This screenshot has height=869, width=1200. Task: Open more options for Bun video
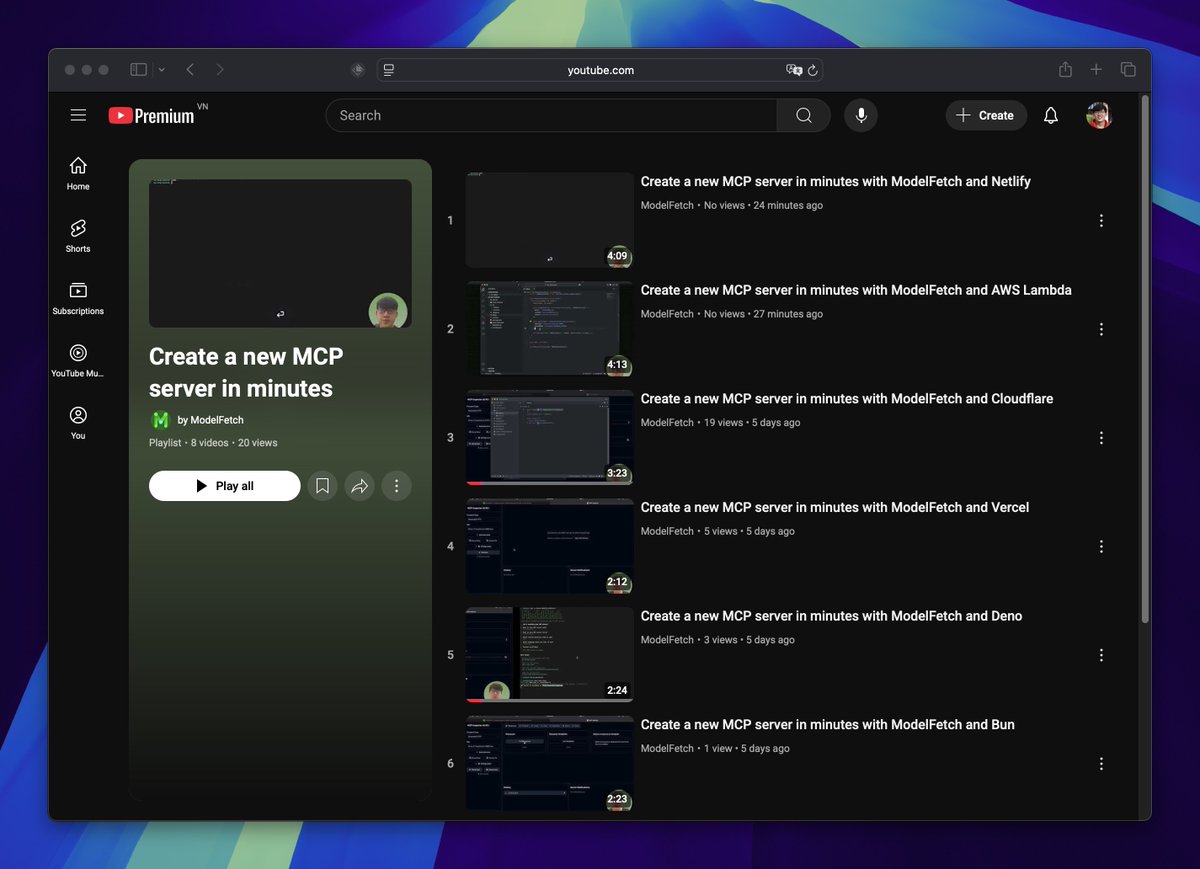click(x=1101, y=764)
